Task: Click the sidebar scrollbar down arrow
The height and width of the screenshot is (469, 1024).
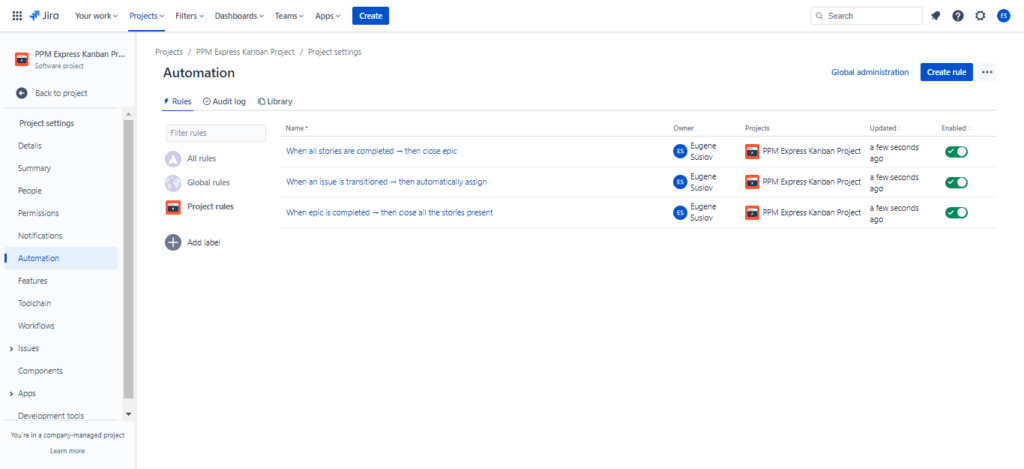Action: point(128,414)
